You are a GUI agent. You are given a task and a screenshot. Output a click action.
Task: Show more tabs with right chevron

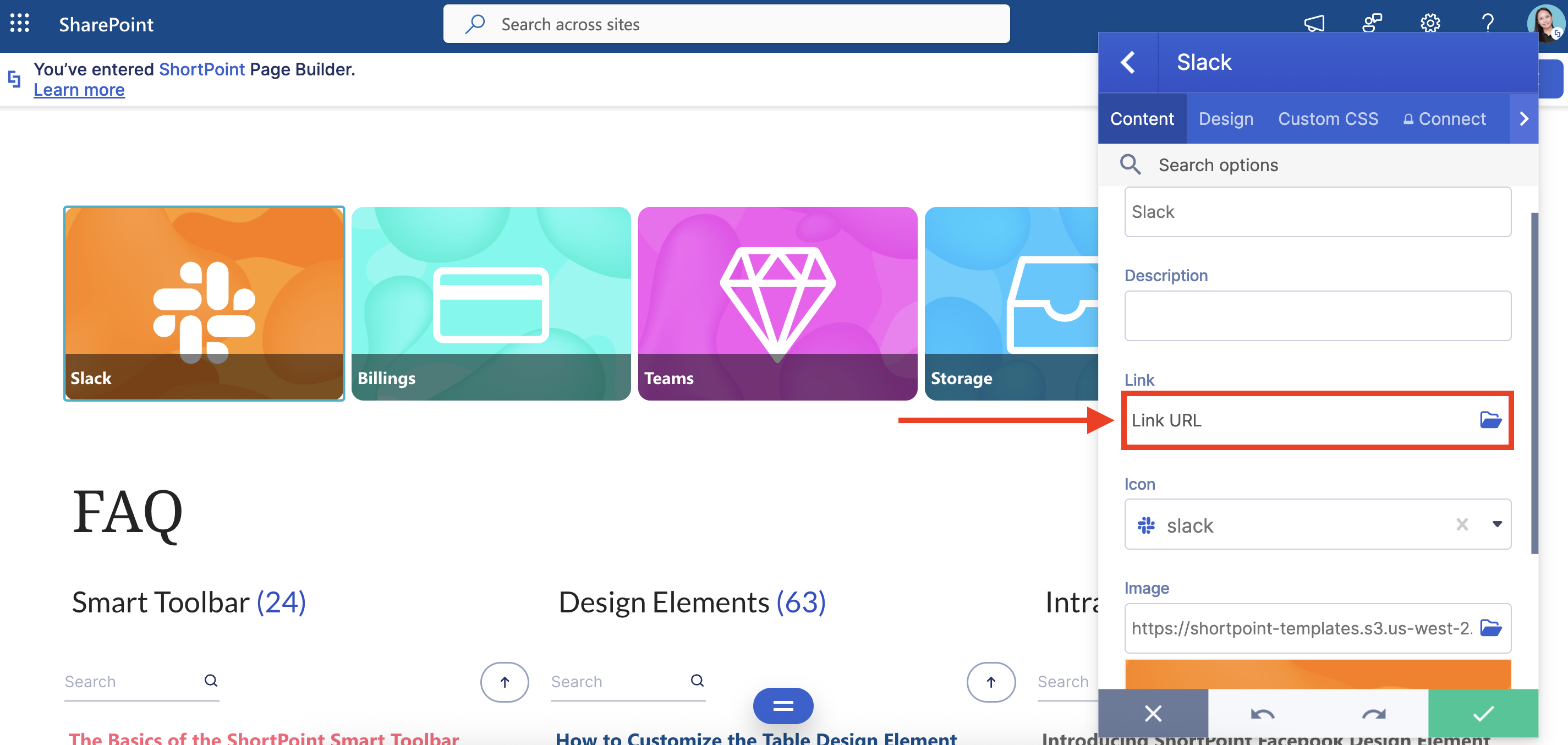click(1523, 119)
